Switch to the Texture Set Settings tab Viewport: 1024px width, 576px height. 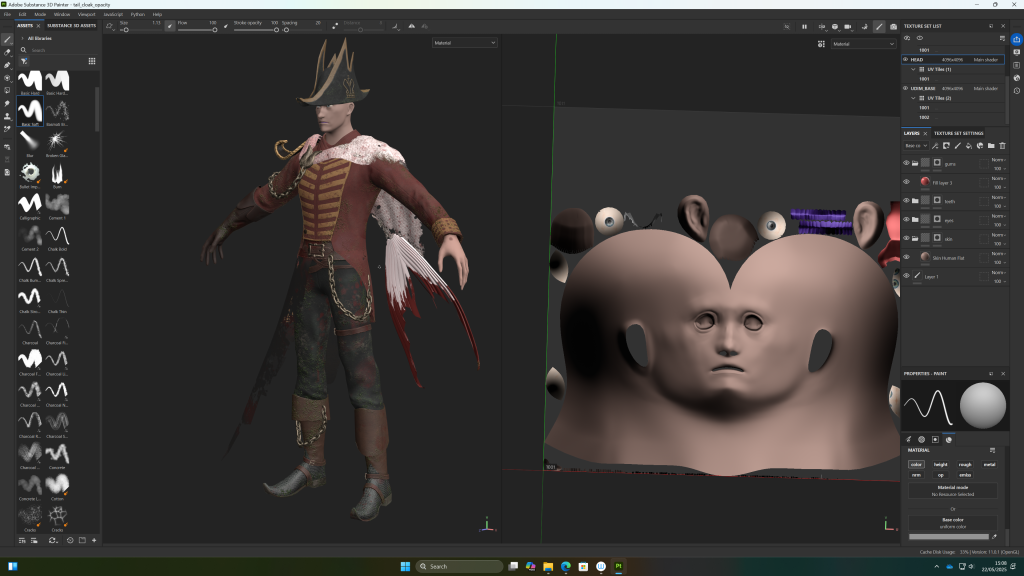(x=958, y=133)
